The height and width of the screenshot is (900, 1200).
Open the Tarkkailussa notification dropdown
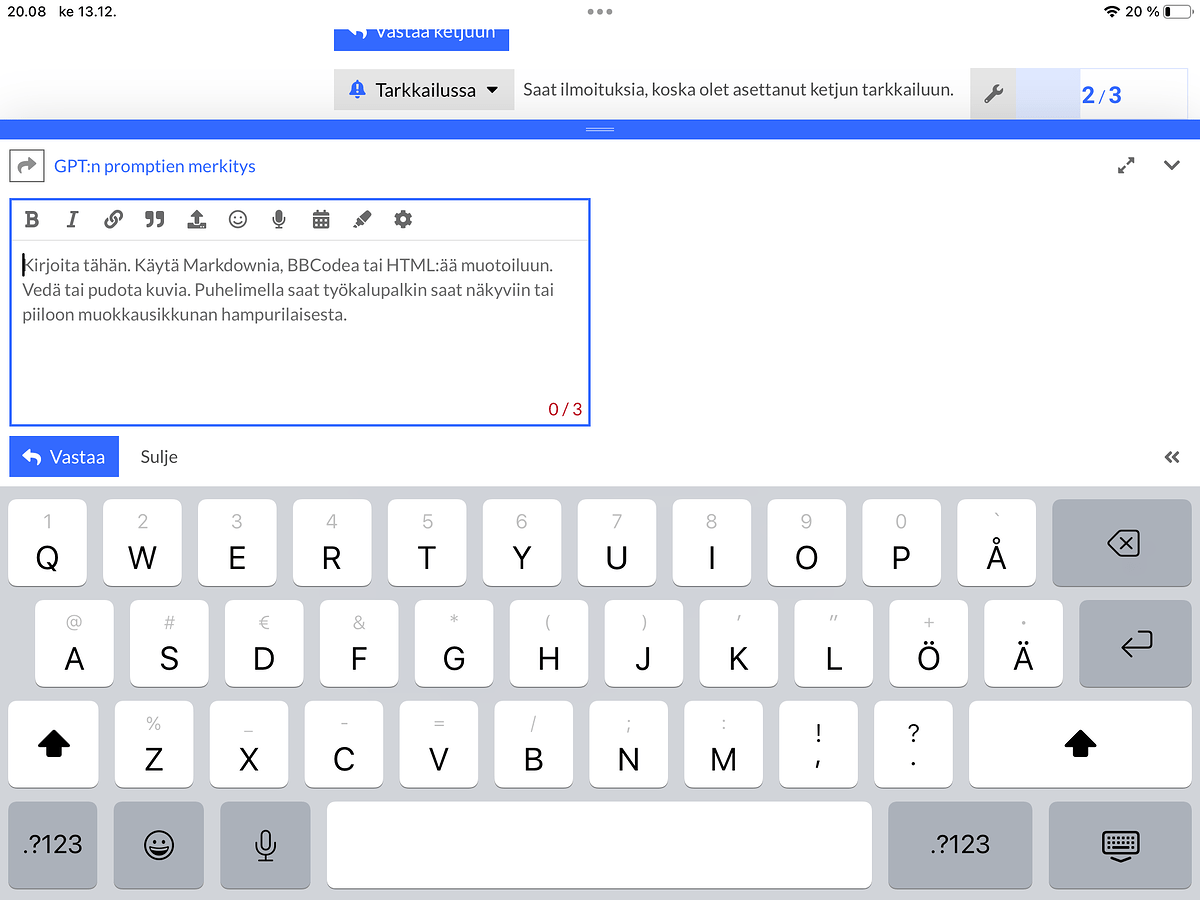pos(423,90)
